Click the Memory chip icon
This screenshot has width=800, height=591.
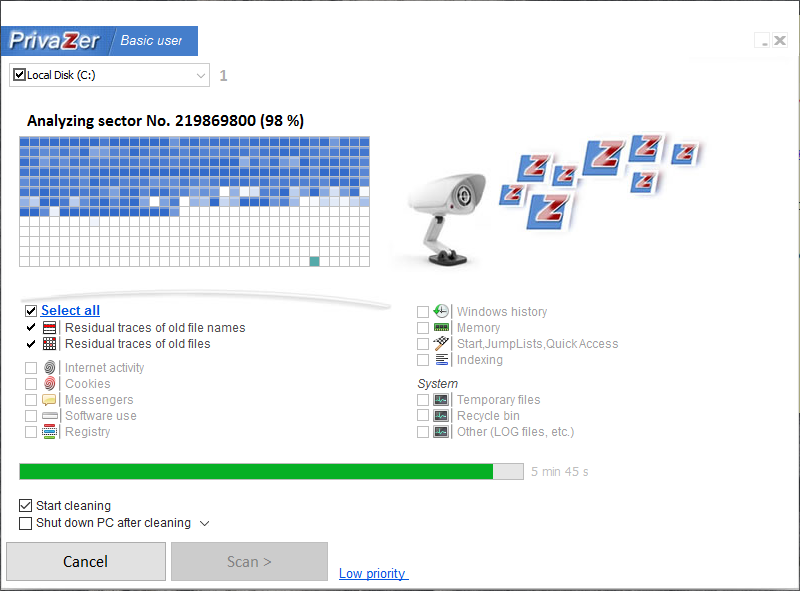coord(441,327)
